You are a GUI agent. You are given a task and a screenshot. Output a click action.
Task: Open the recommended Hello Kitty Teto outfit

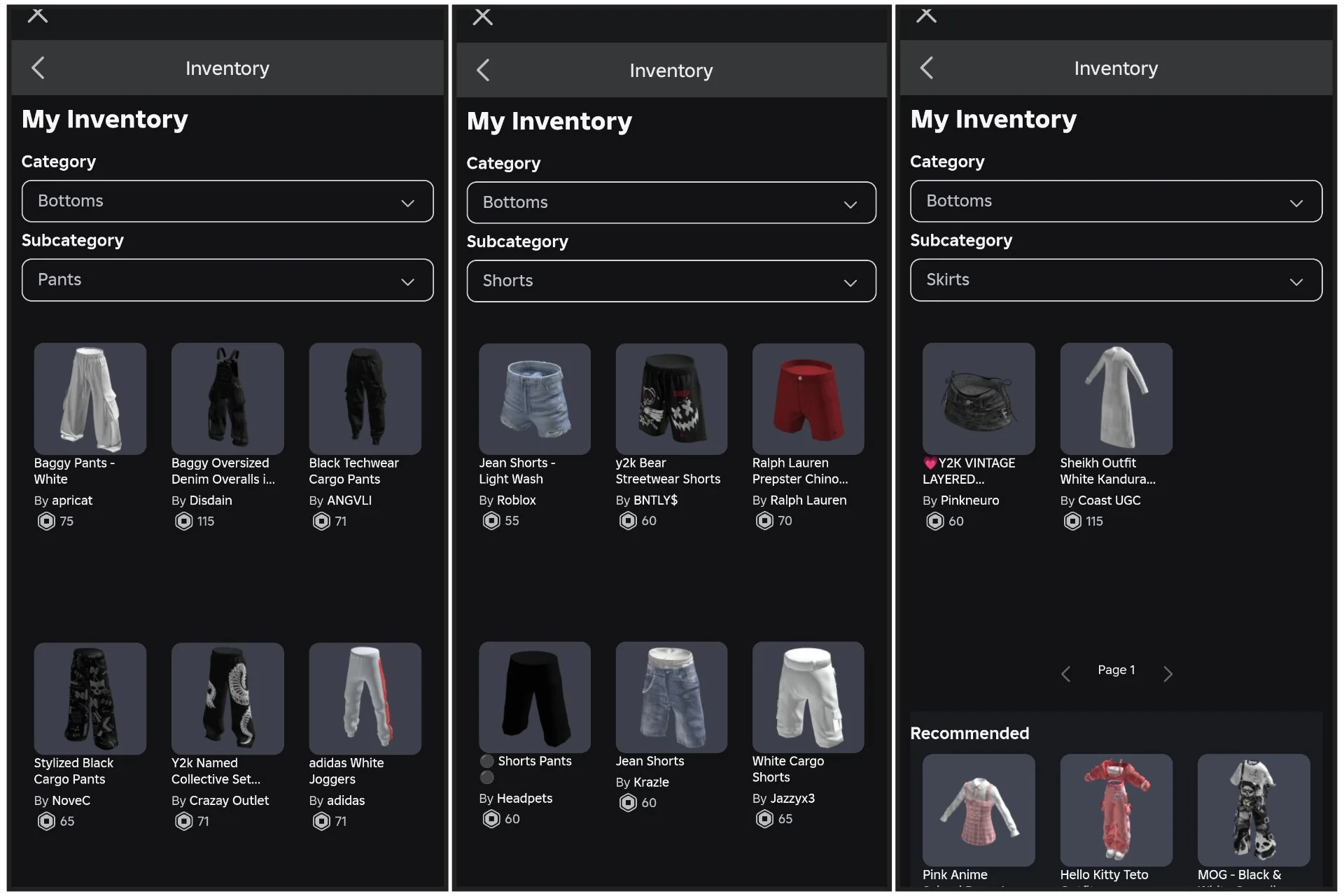(1116, 810)
